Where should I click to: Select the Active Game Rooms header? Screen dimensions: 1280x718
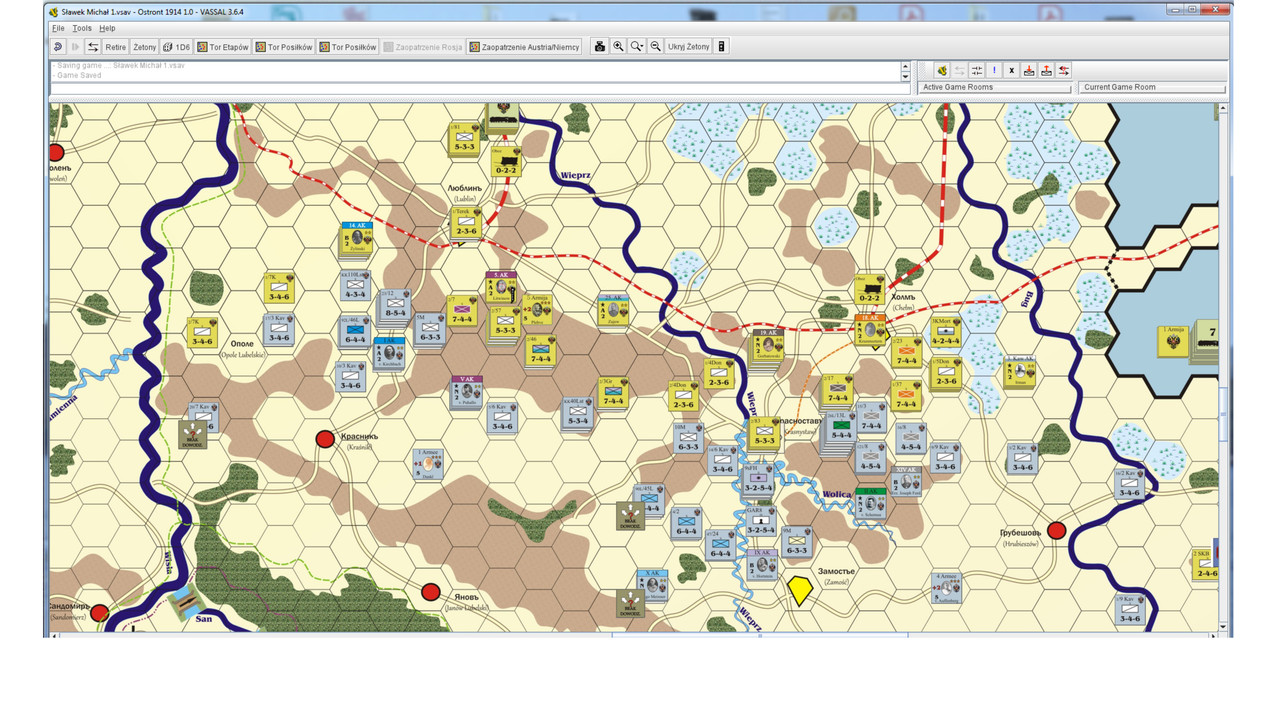(x=994, y=87)
